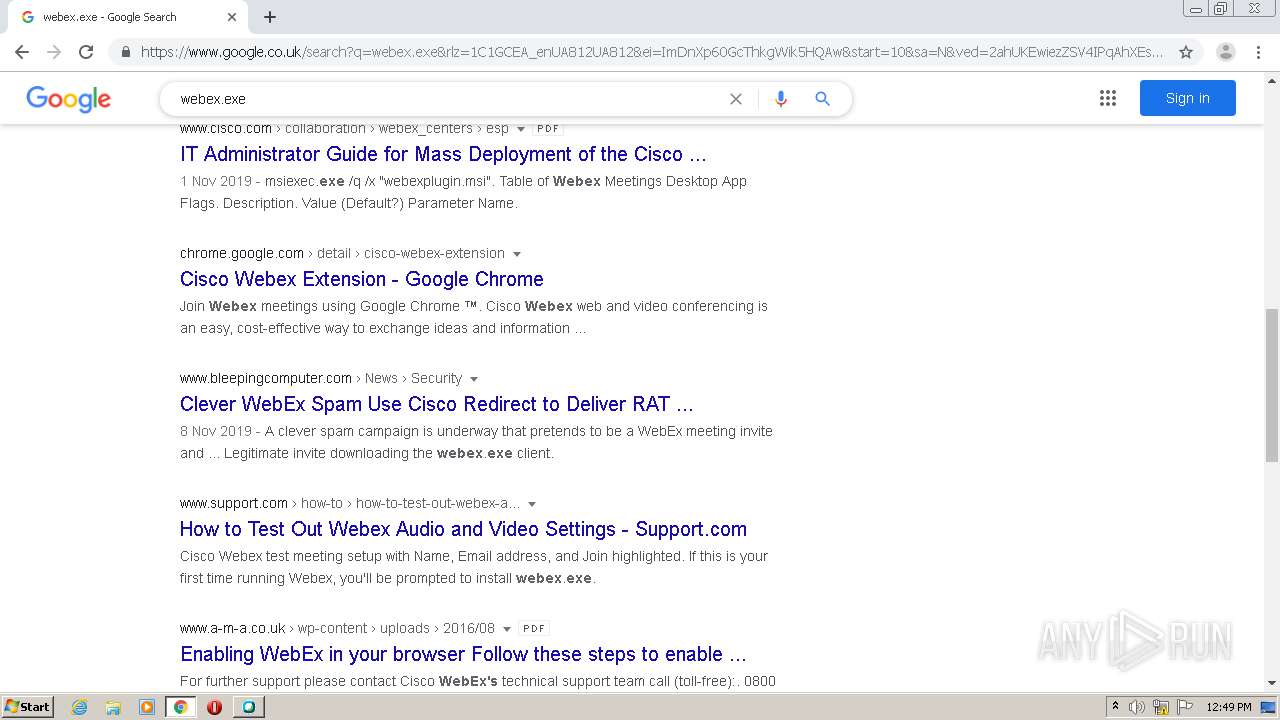Open Cisco Webex Extension - Google Chrome result
Viewport: 1280px width, 720px height.
pos(362,279)
